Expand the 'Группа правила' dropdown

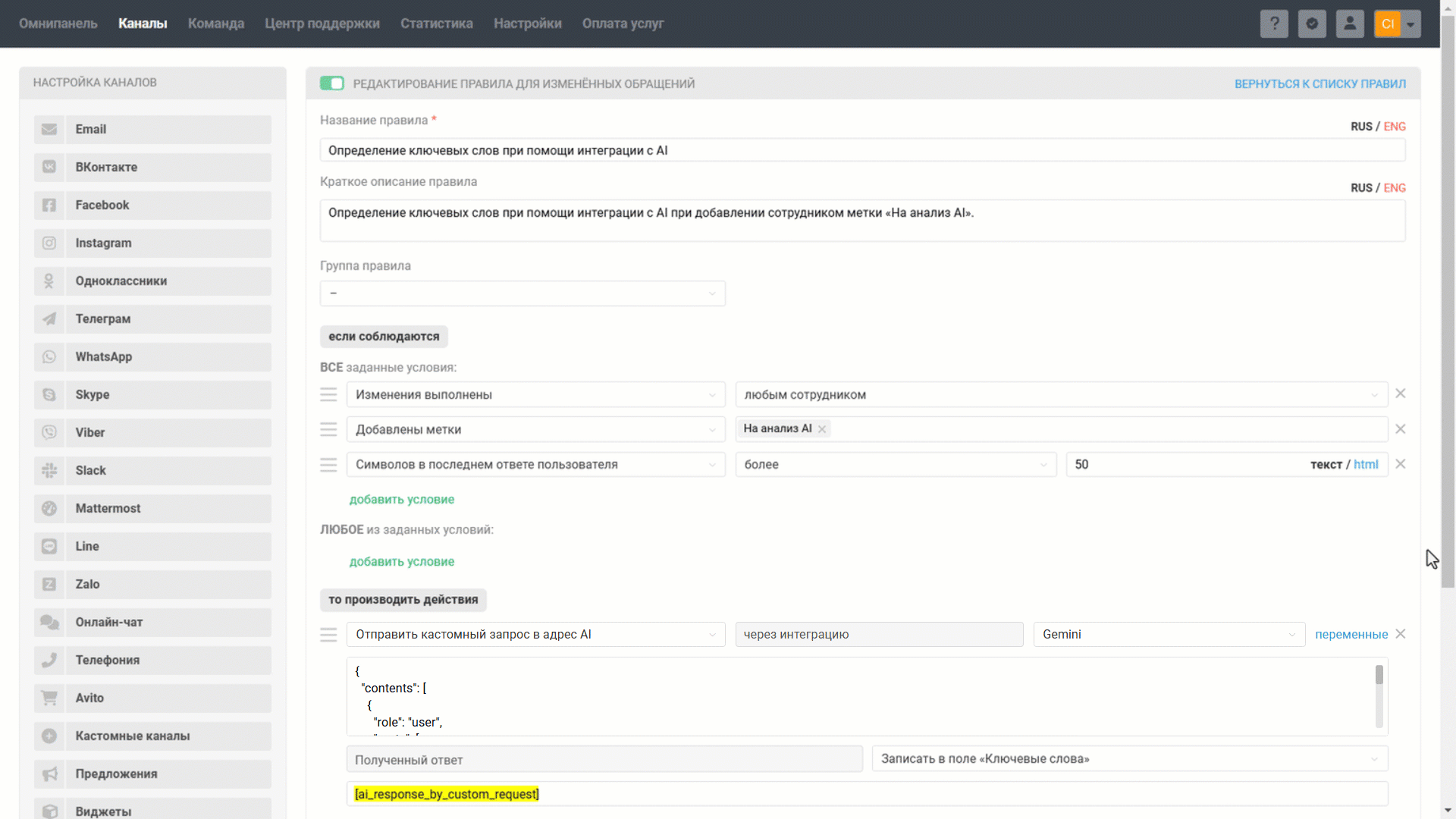pyautogui.click(x=522, y=293)
